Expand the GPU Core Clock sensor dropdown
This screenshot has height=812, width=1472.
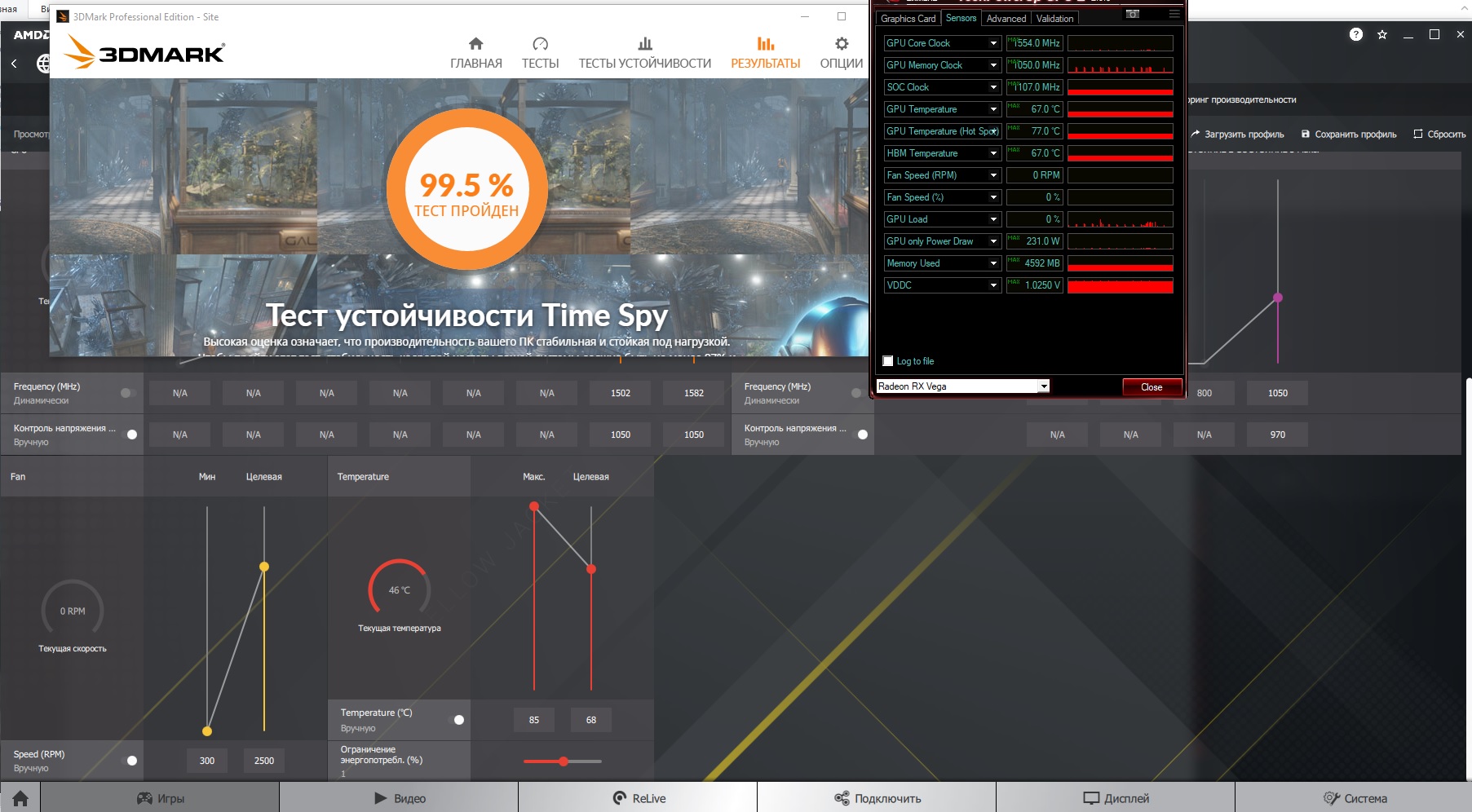pyautogui.click(x=993, y=43)
